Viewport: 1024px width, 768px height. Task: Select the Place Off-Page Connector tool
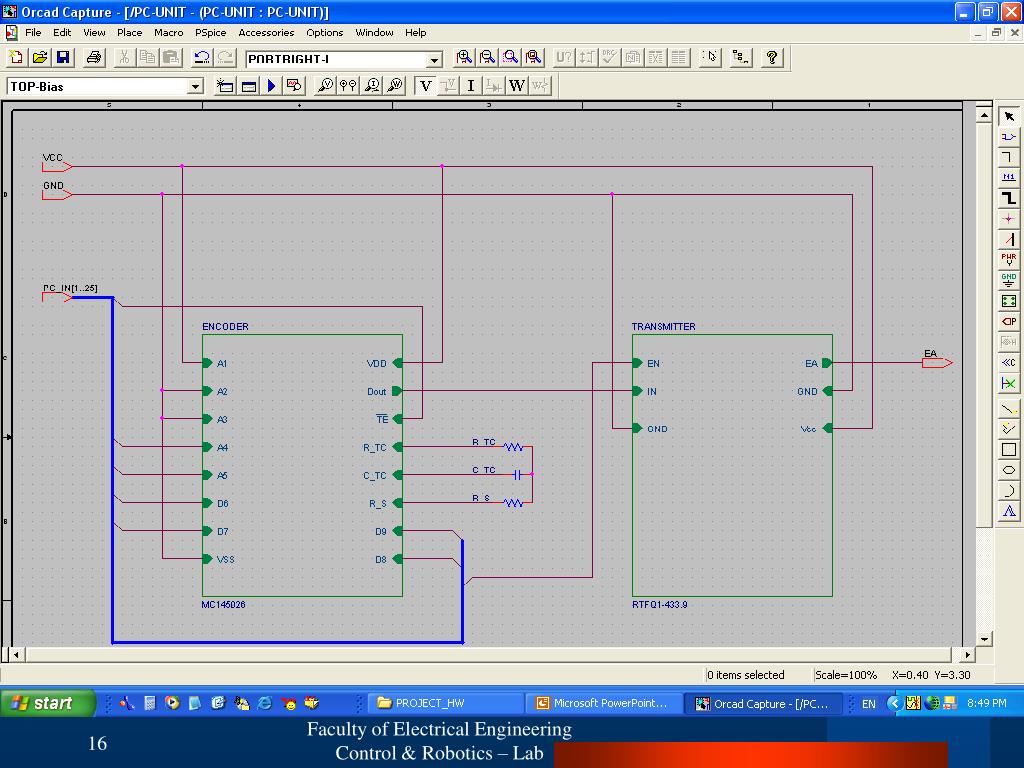(1009, 362)
